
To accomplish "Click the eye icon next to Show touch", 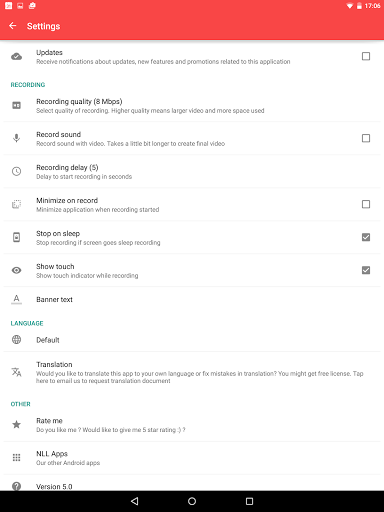I will click(16, 270).
